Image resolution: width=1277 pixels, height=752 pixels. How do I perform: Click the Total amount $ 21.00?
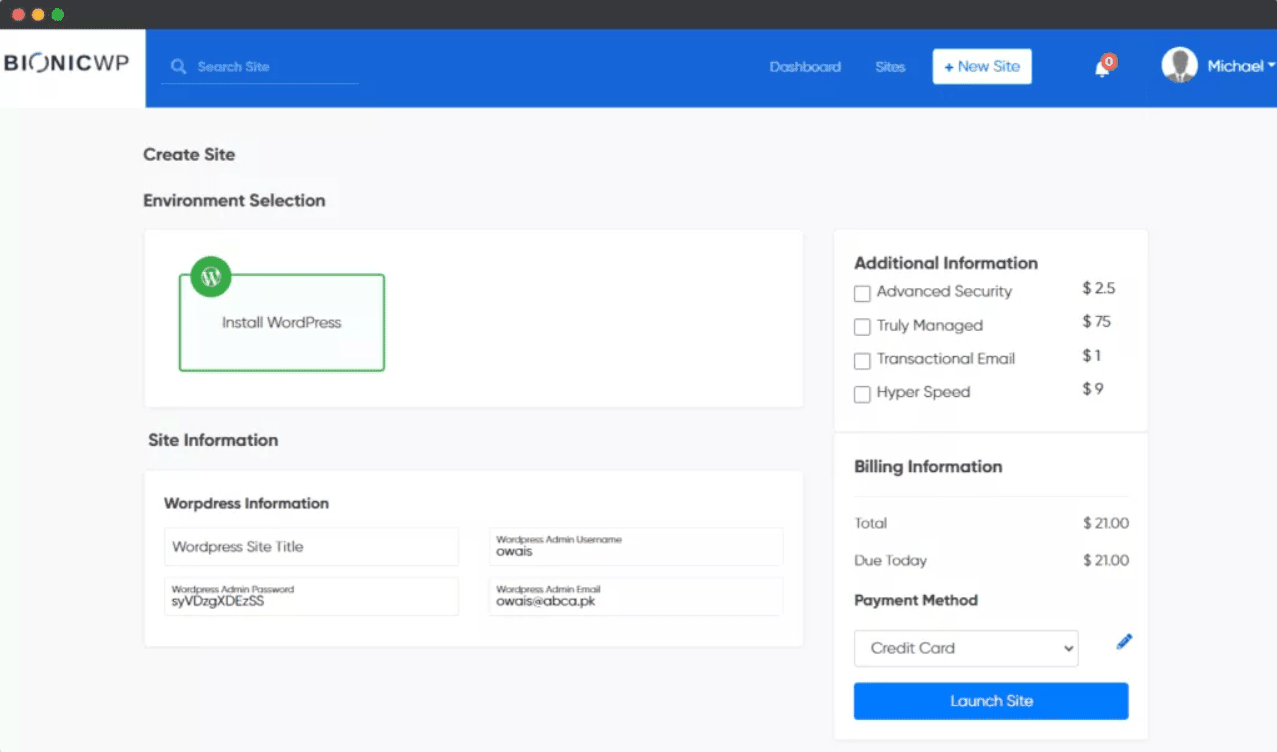click(x=1105, y=523)
